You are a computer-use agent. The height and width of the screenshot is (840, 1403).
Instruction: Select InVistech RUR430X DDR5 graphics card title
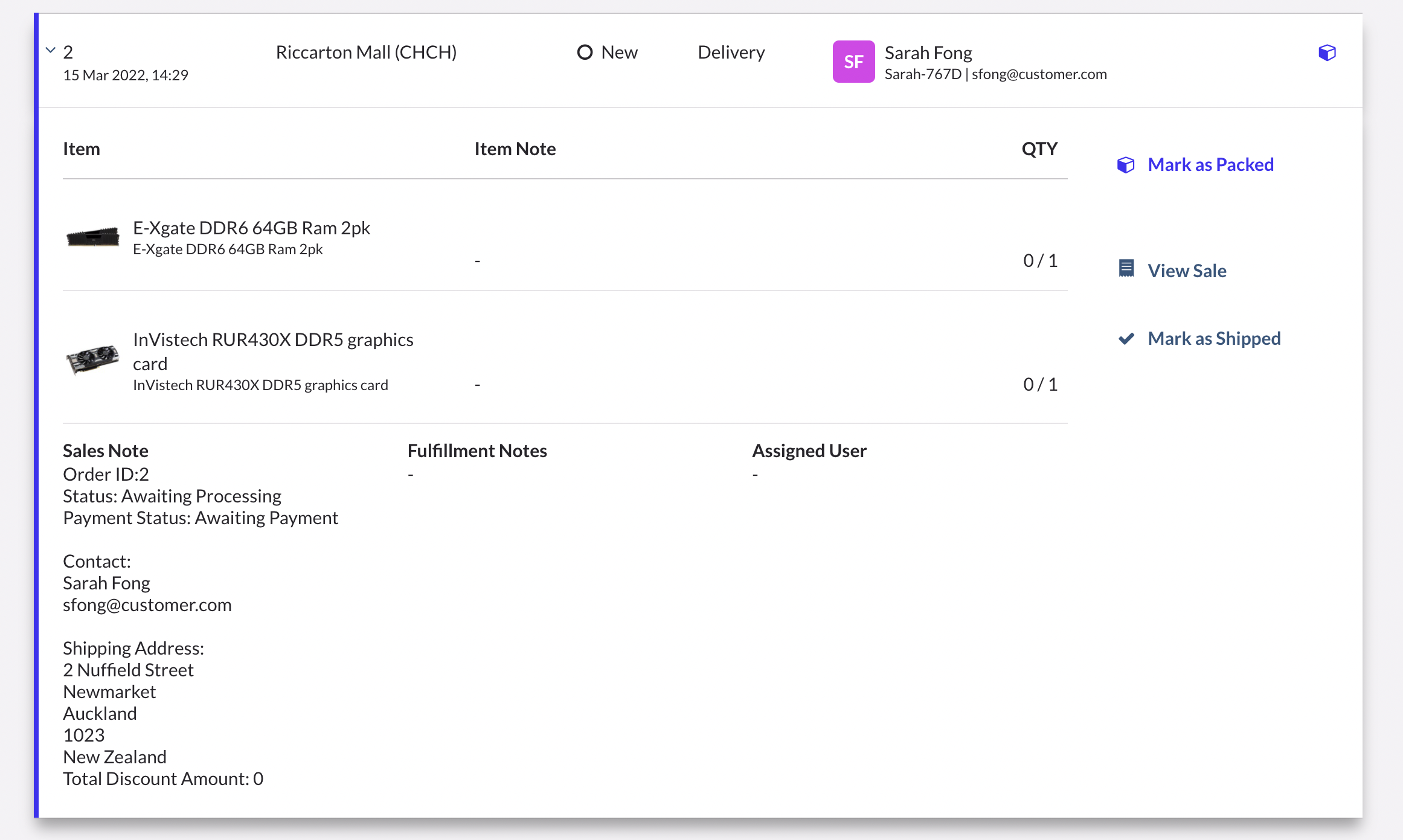(x=273, y=351)
